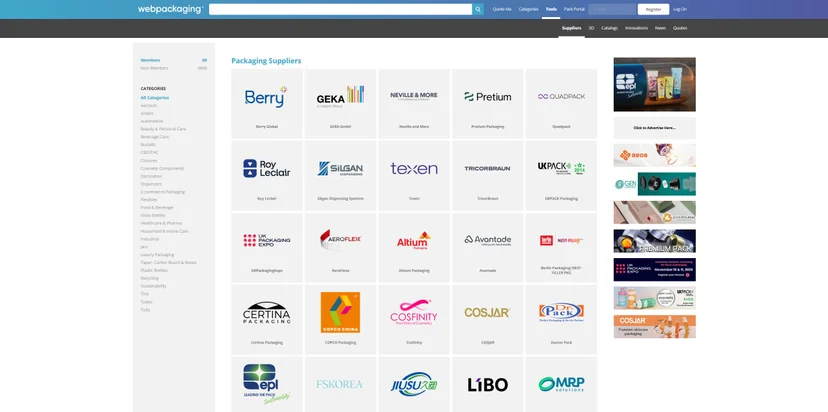Screen dimensions: 828x412
Task: Open the Pretium Packaging supplier card
Action: (487, 104)
